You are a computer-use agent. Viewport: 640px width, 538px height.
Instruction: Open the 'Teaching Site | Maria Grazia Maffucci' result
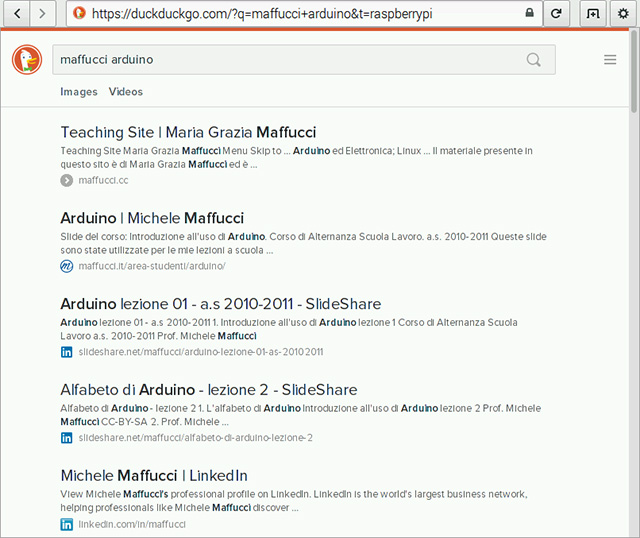[x=188, y=132]
